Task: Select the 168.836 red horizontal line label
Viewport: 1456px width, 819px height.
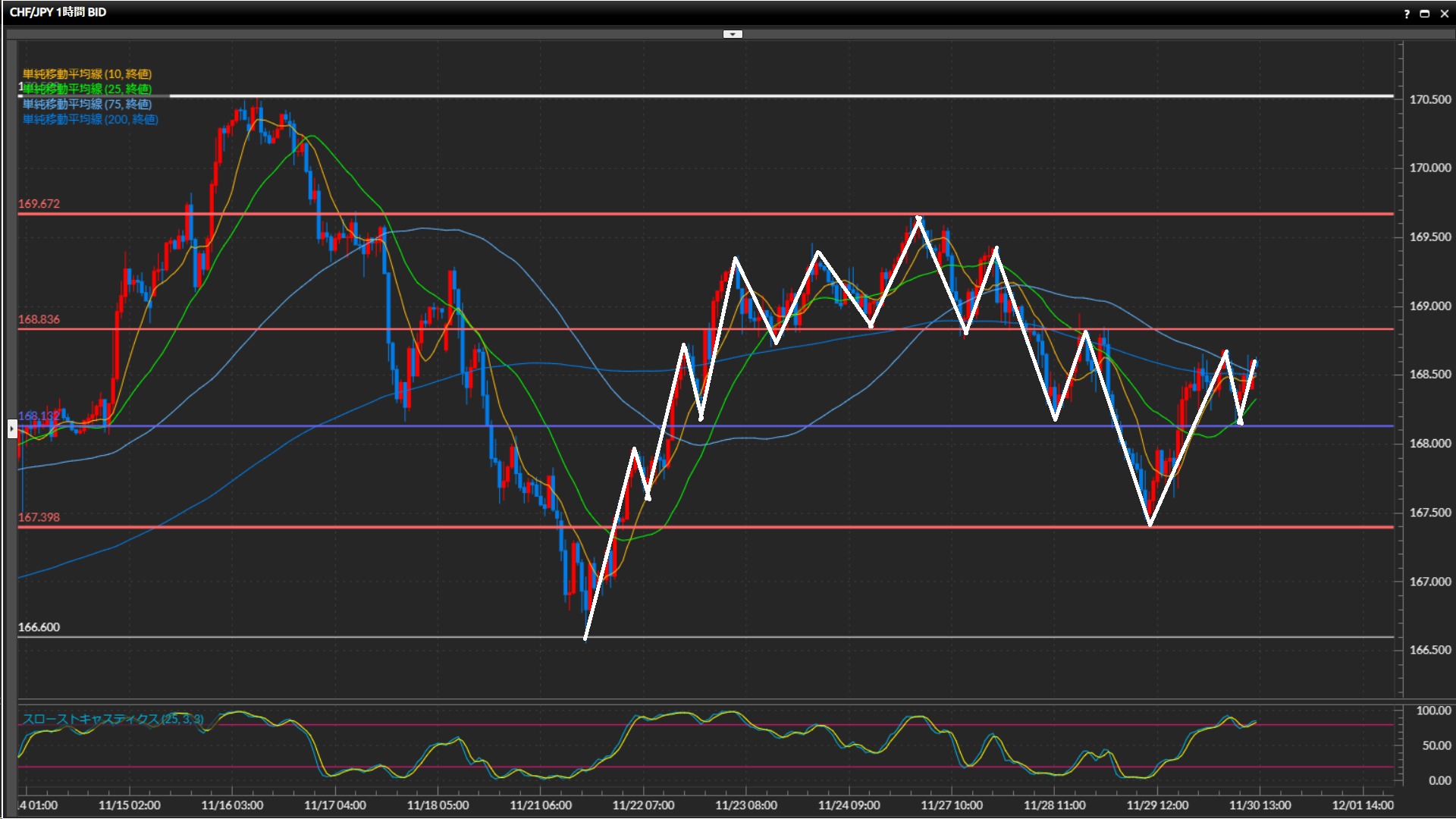Action: point(39,319)
